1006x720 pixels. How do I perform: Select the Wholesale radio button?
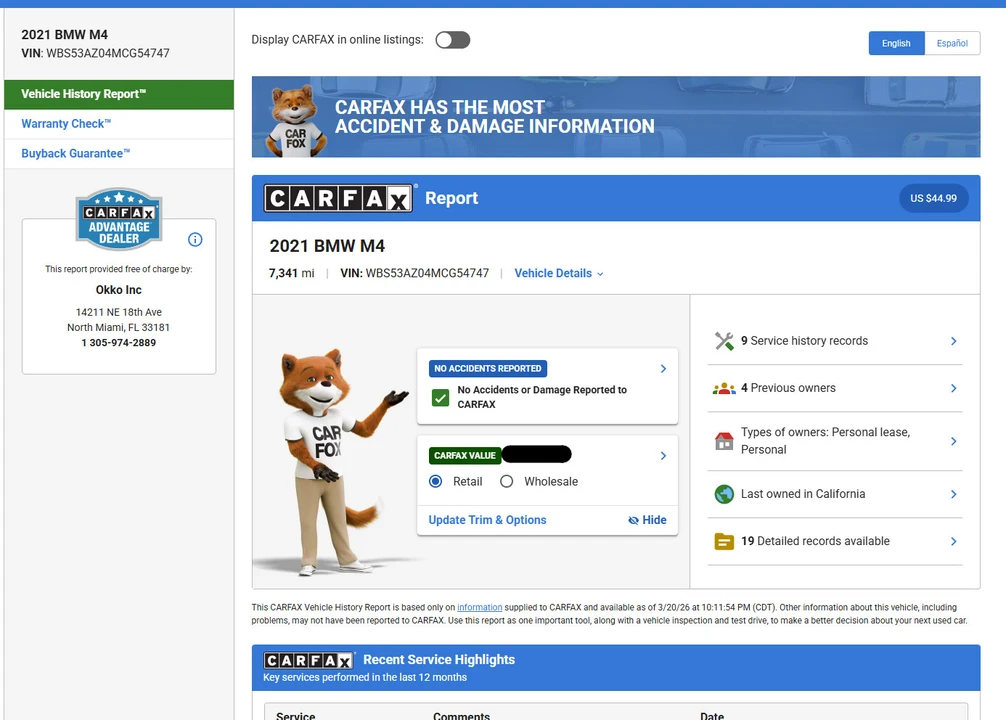click(x=507, y=481)
